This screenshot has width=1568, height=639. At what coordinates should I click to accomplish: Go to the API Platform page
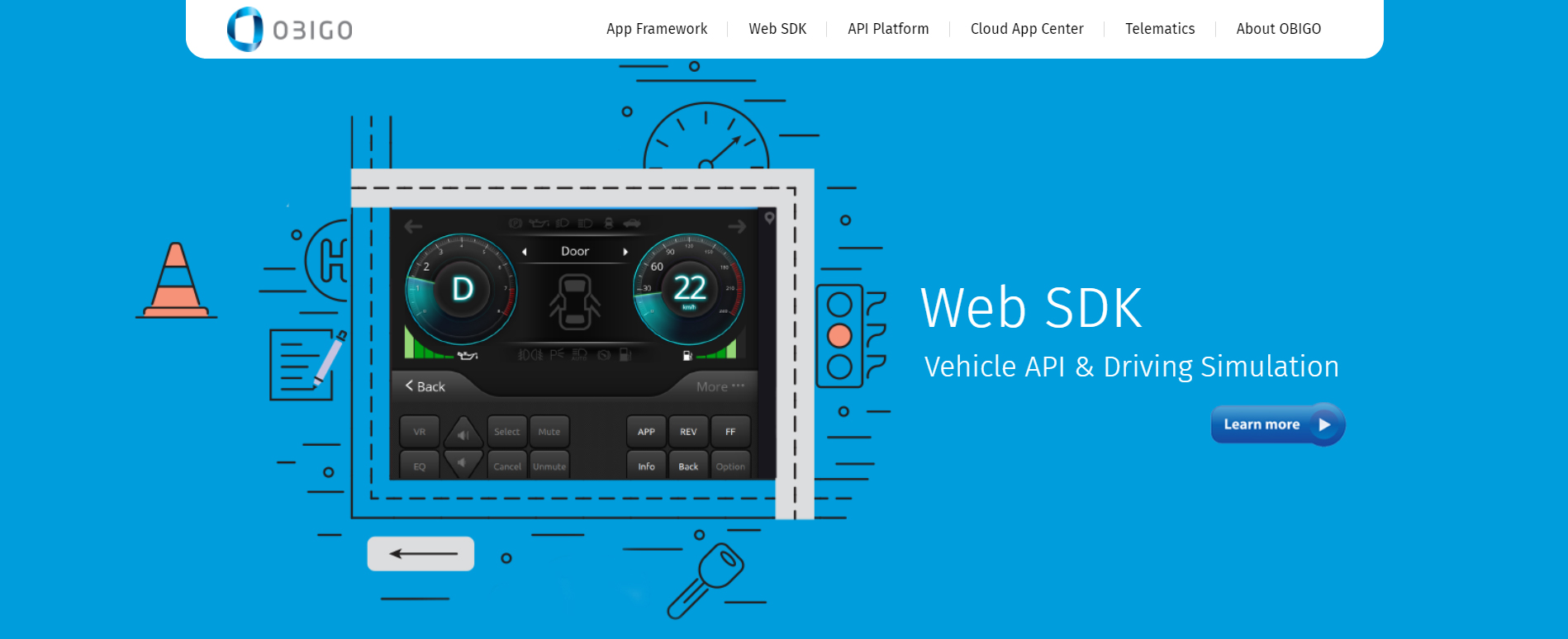[888, 29]
